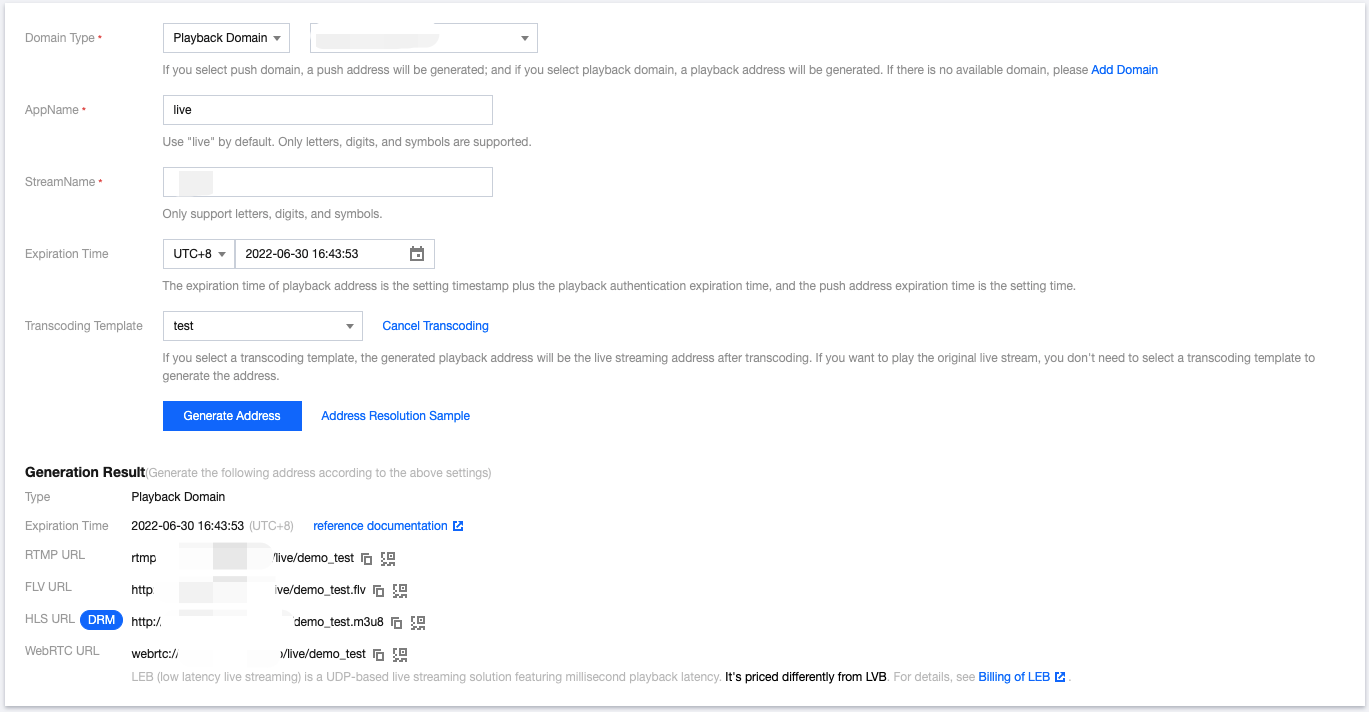Click the Cancel Transcoding link
Image resolution: width=1369 pixels, height=712 pixels.
pos(435,326)
